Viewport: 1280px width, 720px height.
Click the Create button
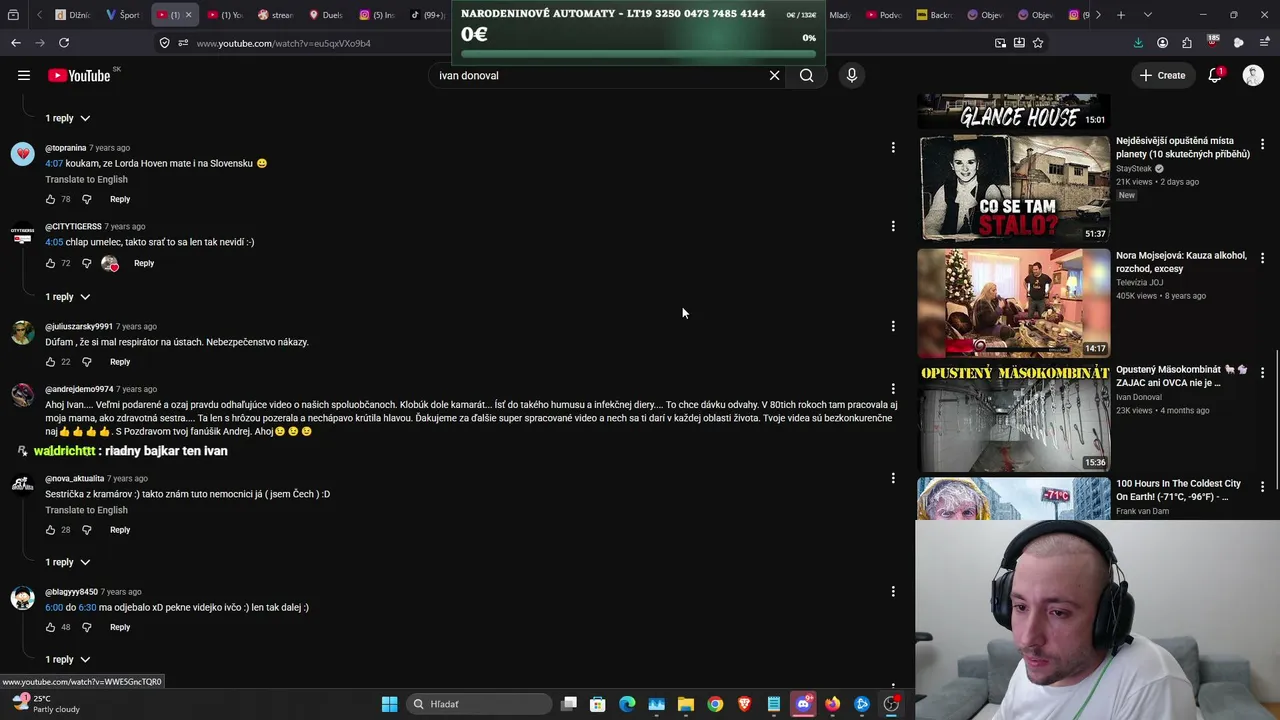[x=1163, y=75]
